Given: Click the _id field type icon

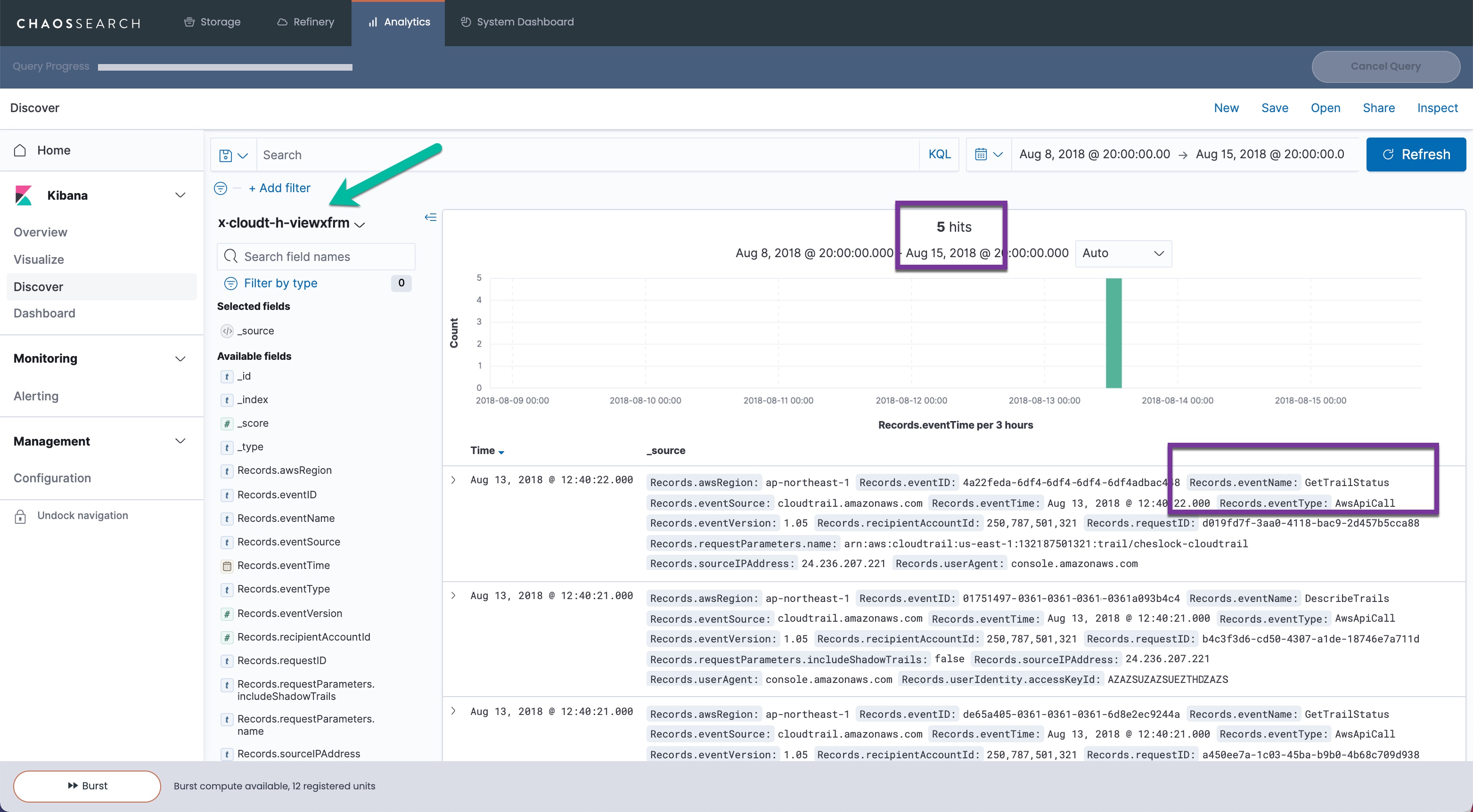Looking at the screenshot, I should point(227,377).
